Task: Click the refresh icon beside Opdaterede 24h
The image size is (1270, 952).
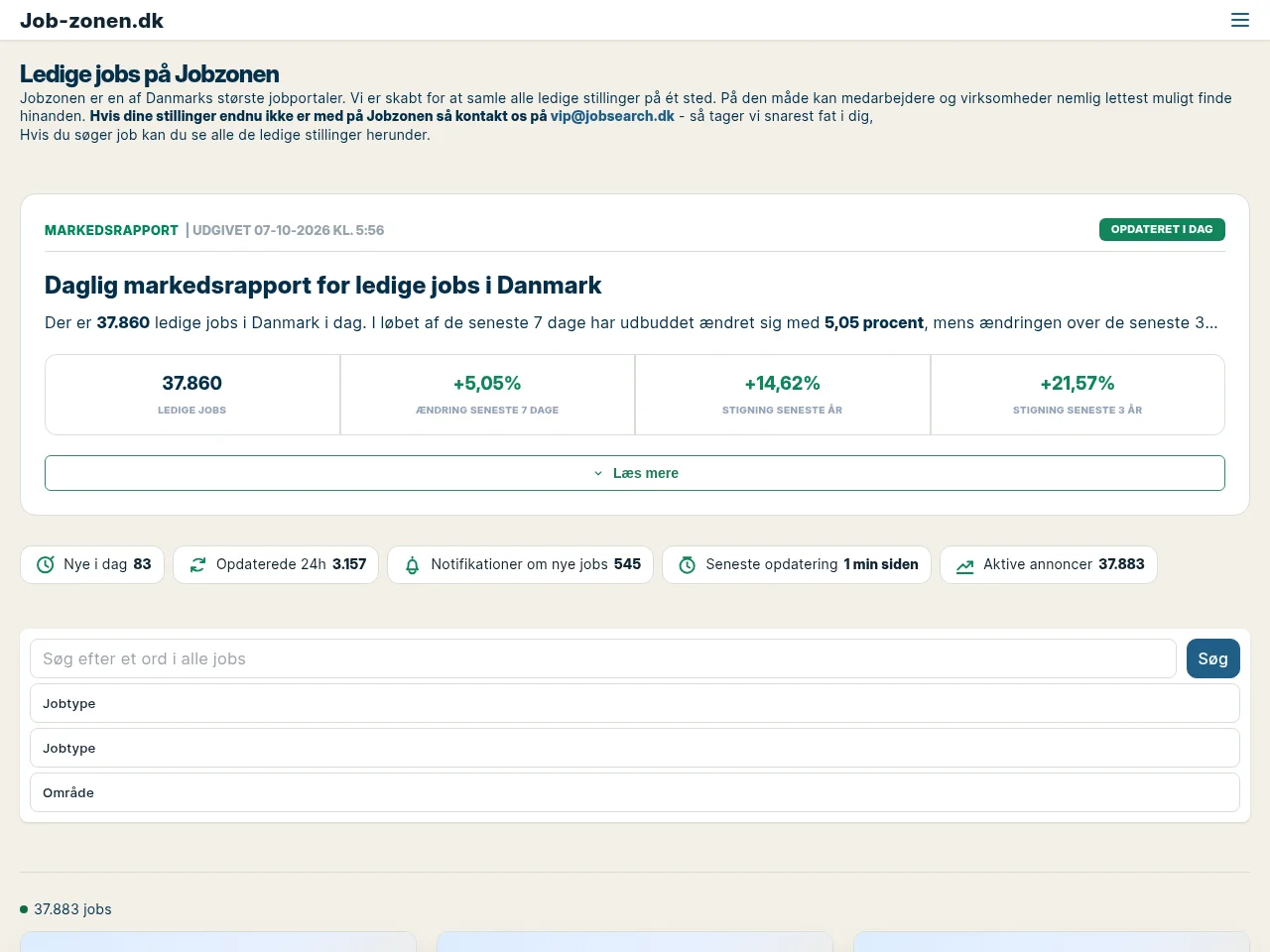Action: pos(198,564)
